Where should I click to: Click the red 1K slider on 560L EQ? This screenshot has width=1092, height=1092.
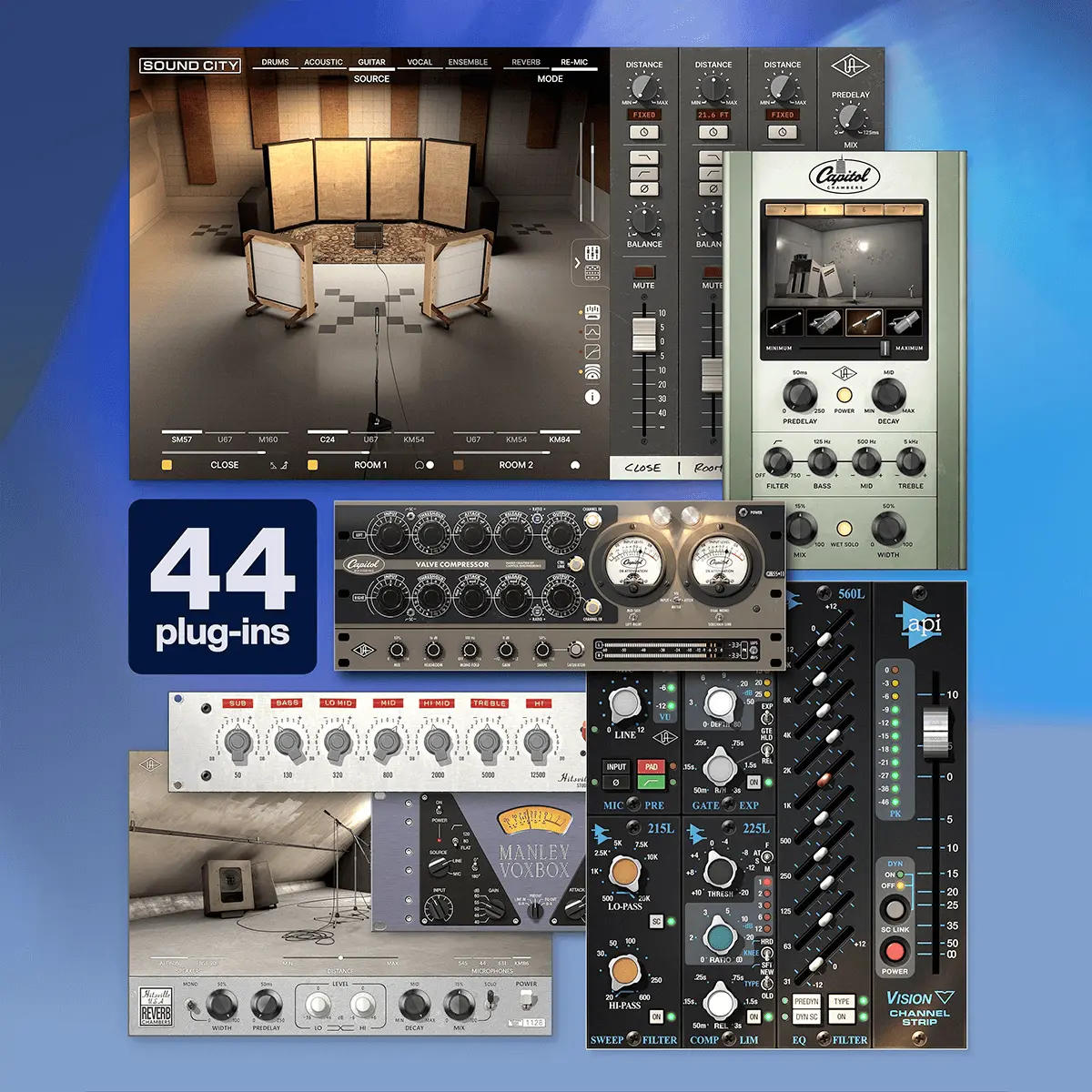[x=824, y=780]
